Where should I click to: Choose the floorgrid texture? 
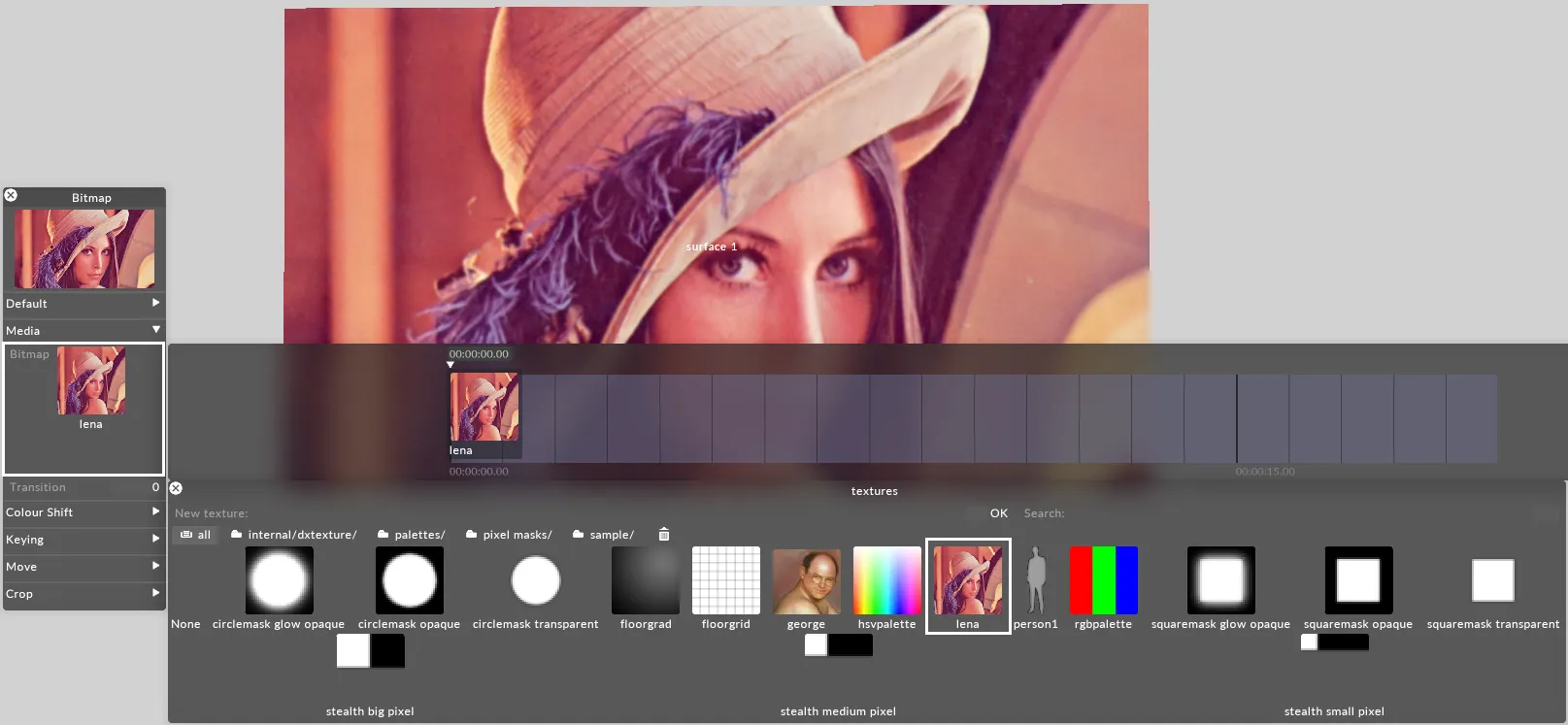(725, 580)
